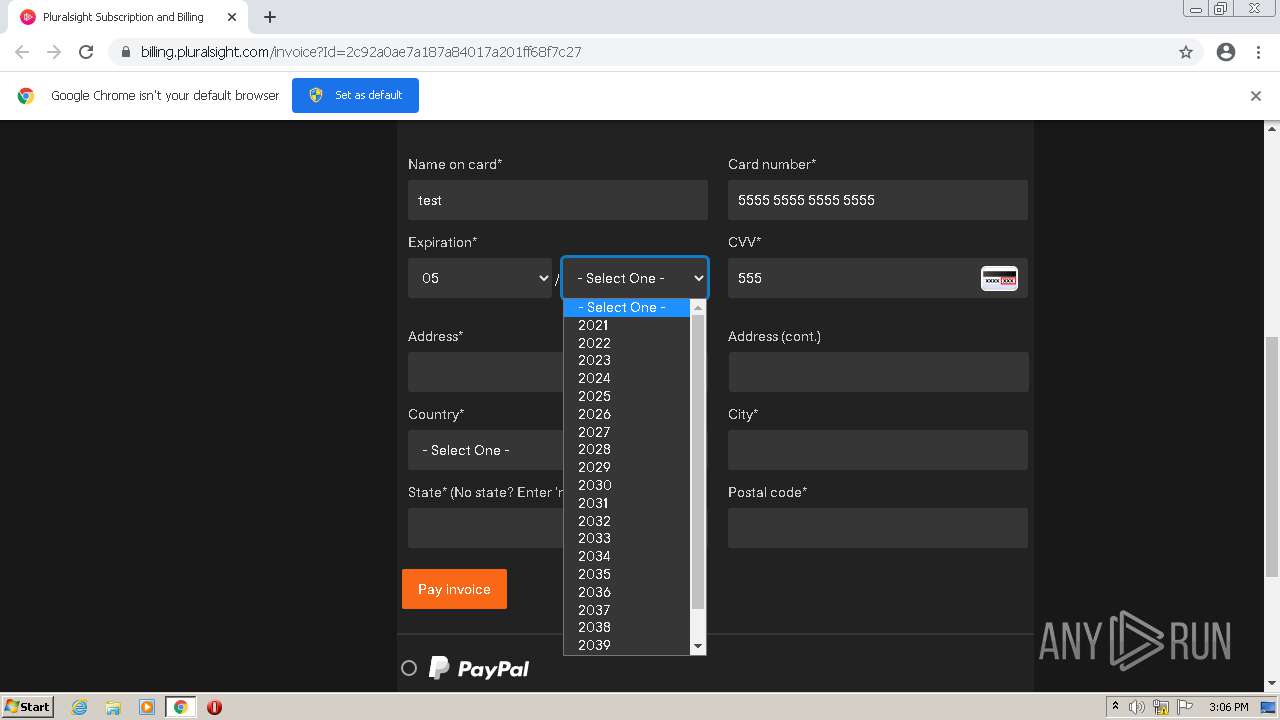Click the Pay invoice button
This screenshot has height=720, width=1280.
[454, 589]
